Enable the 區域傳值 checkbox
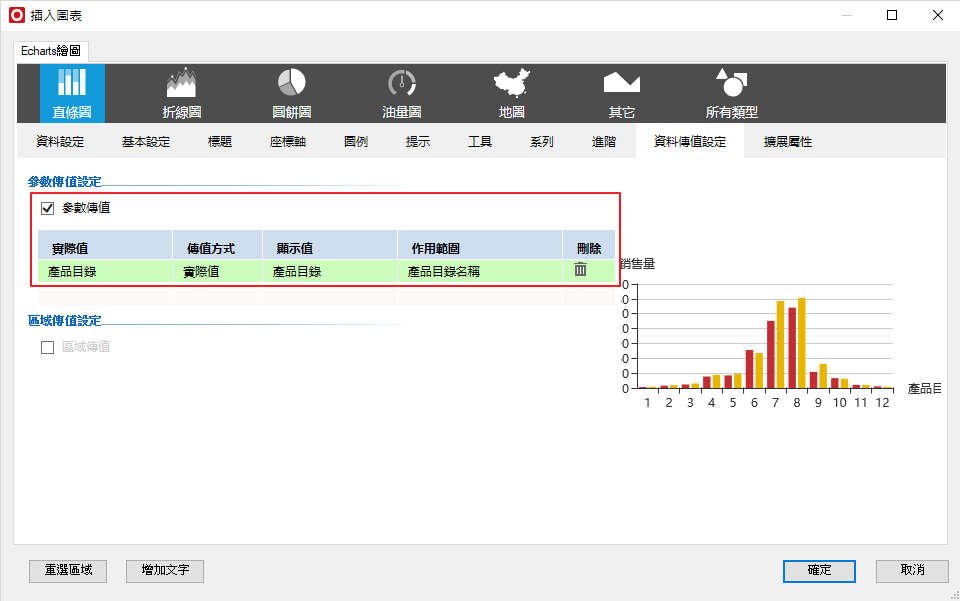Screen dimensions: 960x601 tap(47, 347)
